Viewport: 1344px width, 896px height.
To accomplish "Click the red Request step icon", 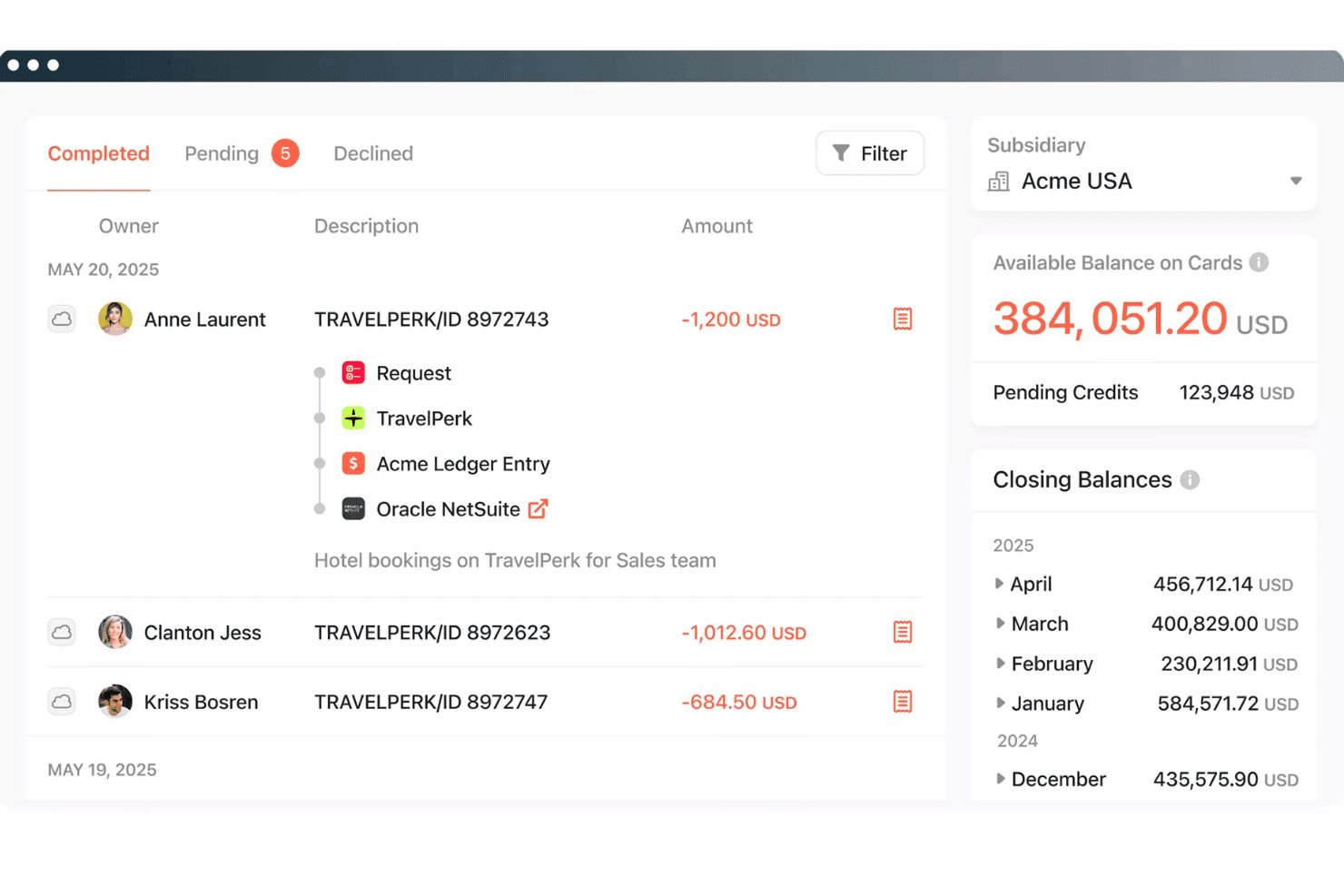I will pyautogui.click(x=353, y=372).
